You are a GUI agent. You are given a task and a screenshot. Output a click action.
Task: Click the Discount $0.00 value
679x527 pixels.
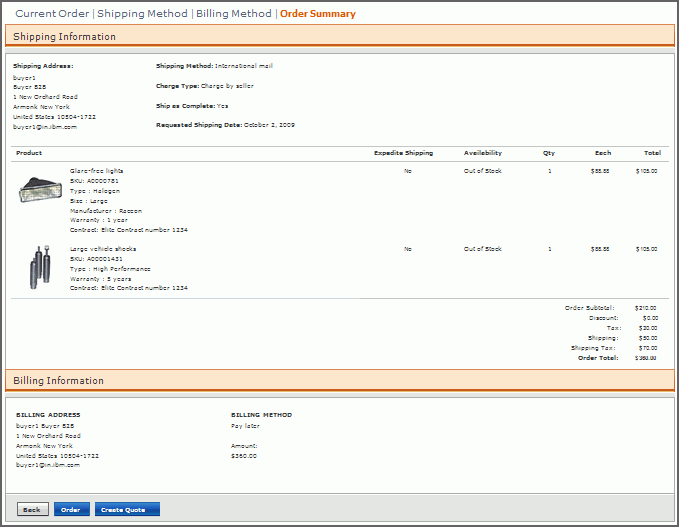pyautogui.click(x=650, y=318)
